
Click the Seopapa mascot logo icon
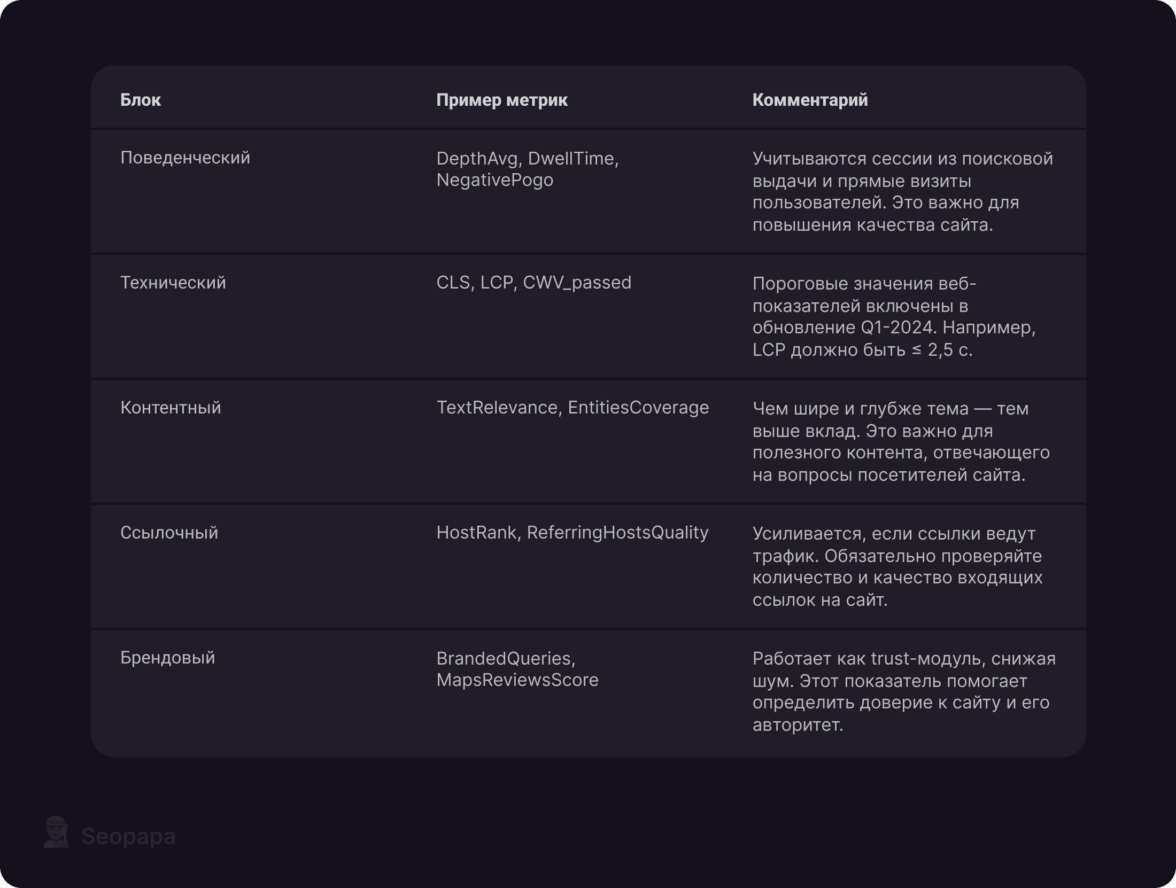[56, 832]
